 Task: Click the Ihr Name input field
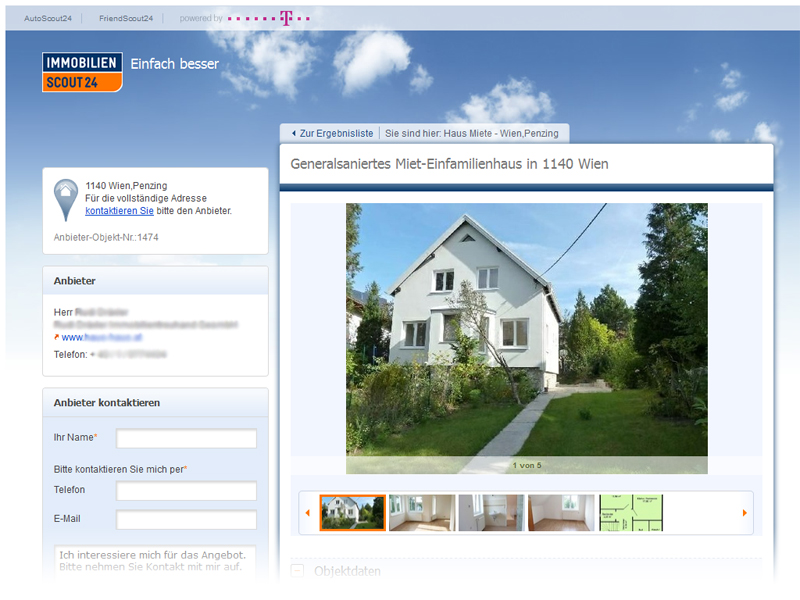pyautogui.click(x=186, y=438)
